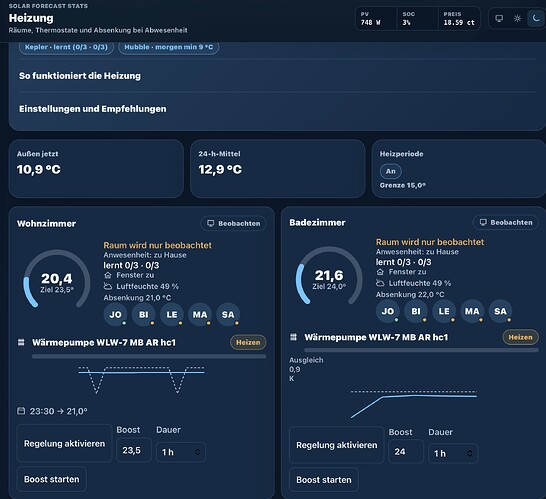Image resolution: width=546 pixels, height=499 pixels.
Task: Click the Kepler lernt (0/3 · 0/3) chip
Action: (x=66, y=47)
